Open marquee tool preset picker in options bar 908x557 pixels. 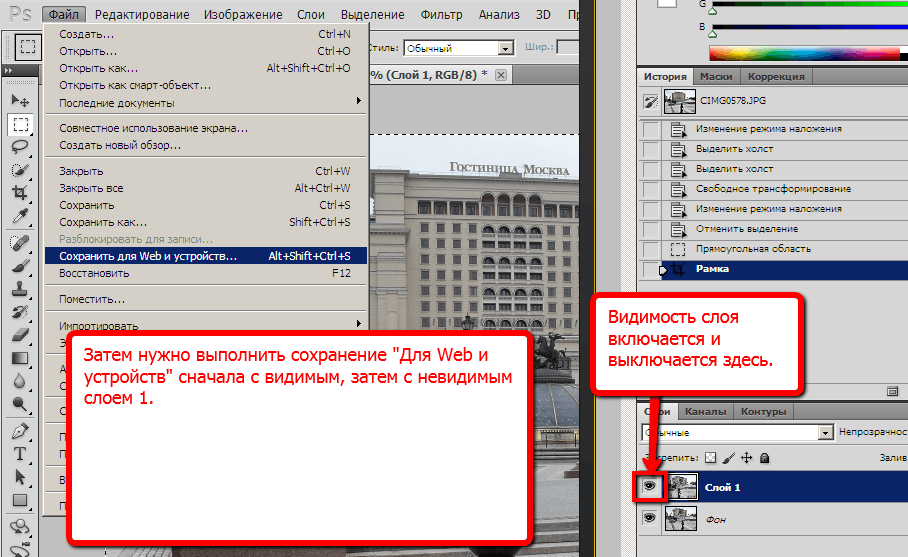27,47
